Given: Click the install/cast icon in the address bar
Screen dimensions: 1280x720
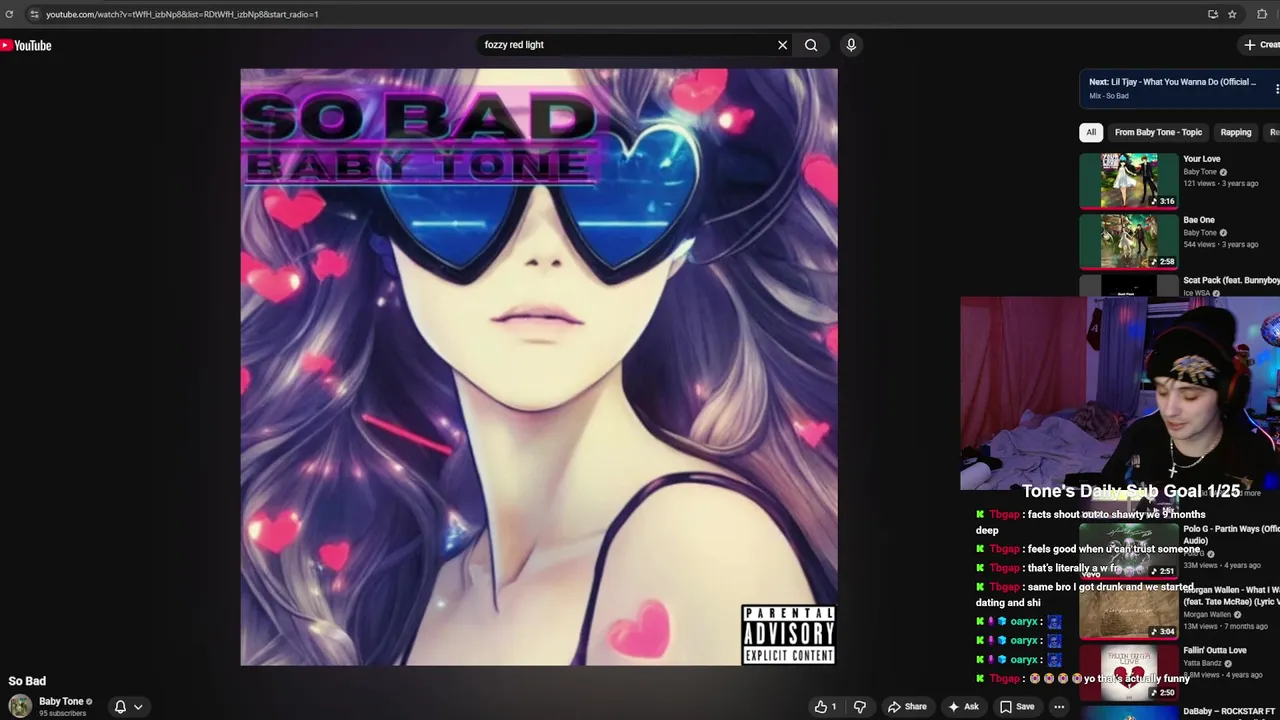Looking at the screenshot, I should (1212, 14).
